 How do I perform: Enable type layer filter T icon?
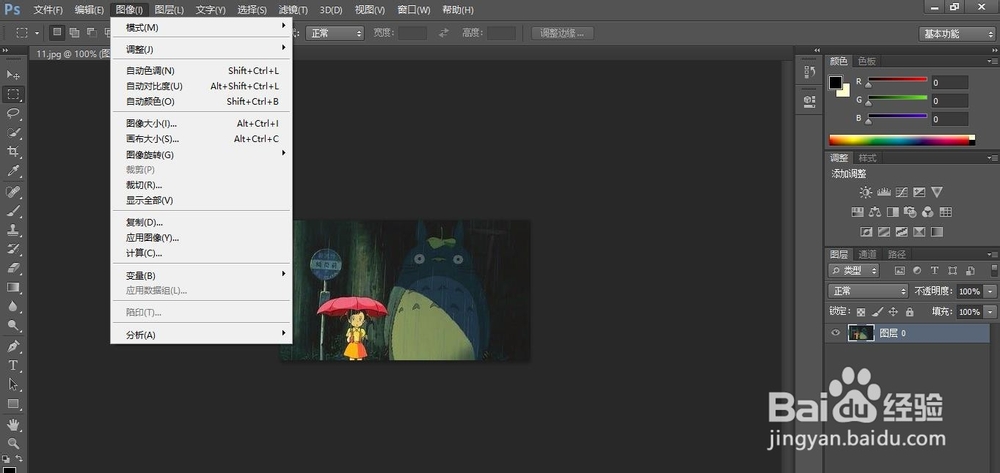[x=934, y=270]
